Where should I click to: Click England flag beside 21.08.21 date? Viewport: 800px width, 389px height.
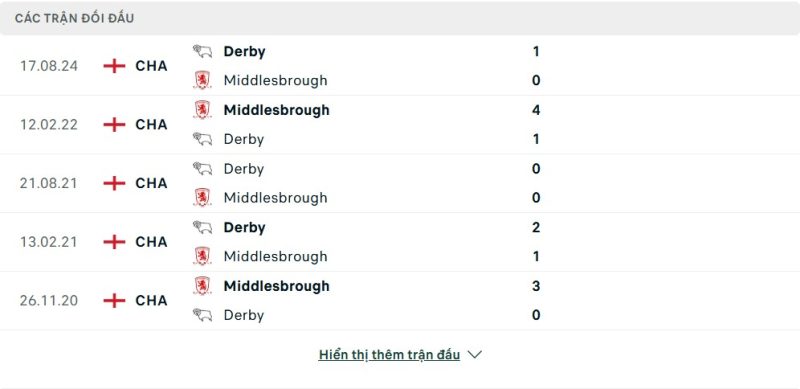[x=114, y=183]
